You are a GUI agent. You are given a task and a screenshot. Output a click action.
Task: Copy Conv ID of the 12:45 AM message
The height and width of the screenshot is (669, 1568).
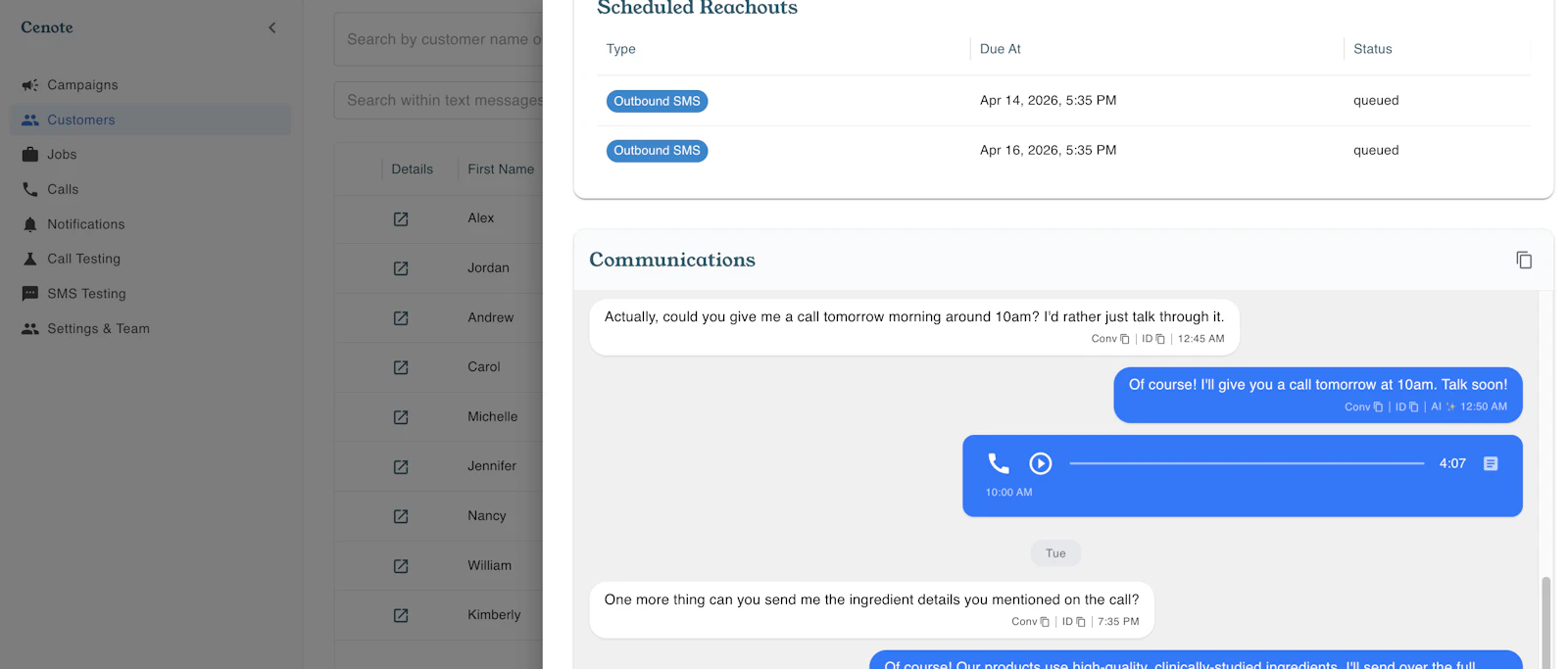(x=1124, y=339)
